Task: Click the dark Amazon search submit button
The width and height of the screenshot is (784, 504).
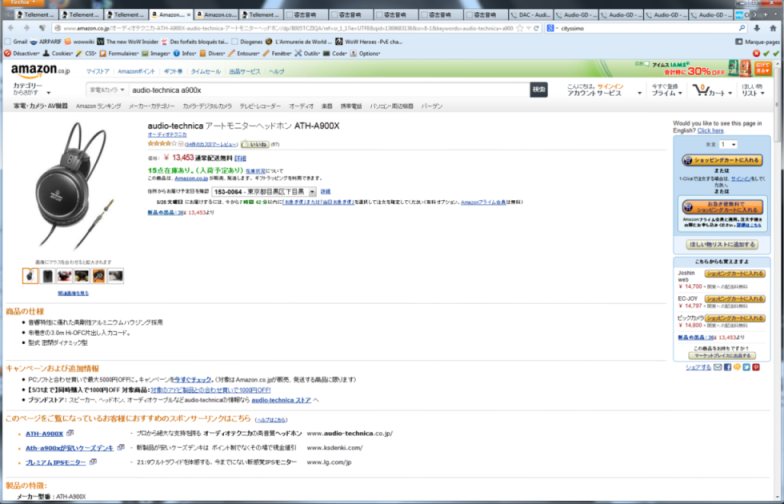Action: pos(538,90)
